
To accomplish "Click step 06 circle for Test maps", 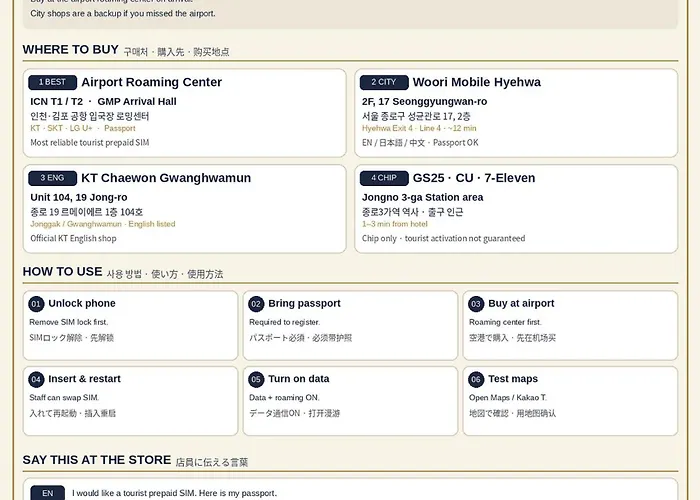I will click(476, 379).
